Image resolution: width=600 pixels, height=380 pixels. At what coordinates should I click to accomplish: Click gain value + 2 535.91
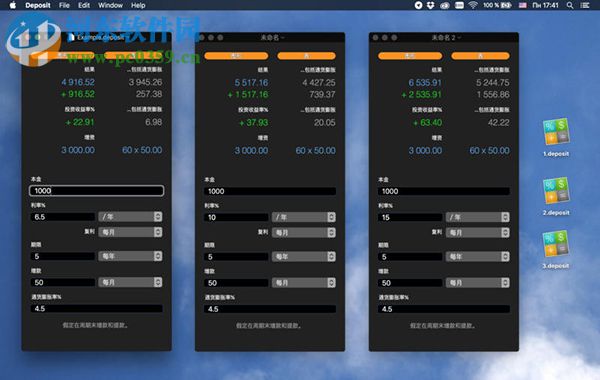[x=422, y=95]
